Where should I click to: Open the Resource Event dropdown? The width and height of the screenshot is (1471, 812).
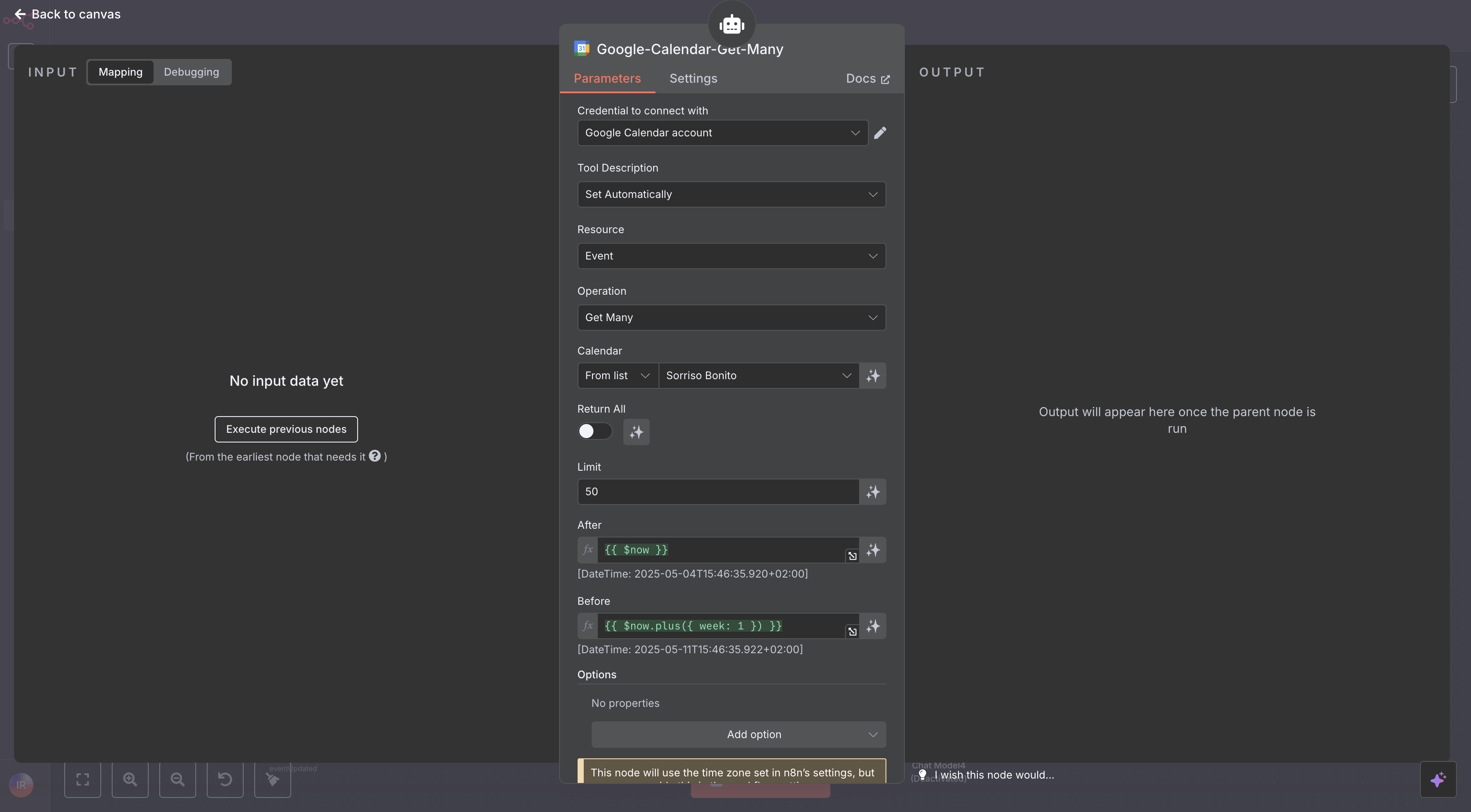coord(732,256)
